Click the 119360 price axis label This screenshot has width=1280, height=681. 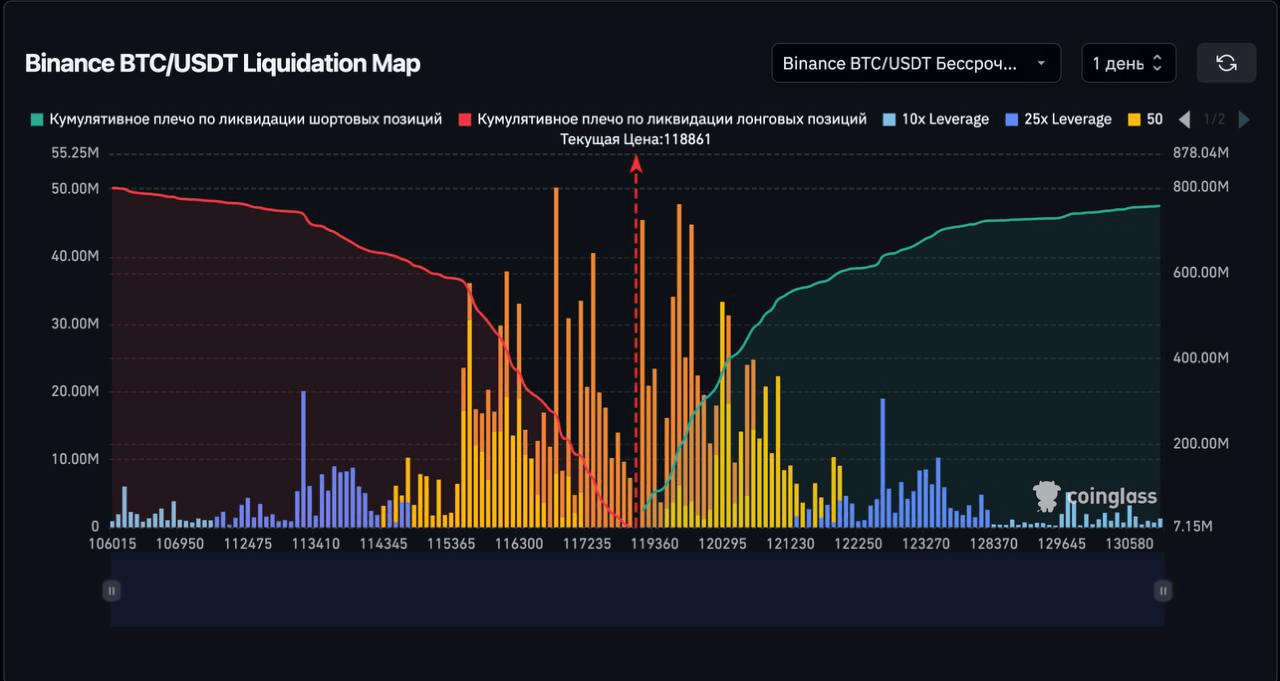656,544
